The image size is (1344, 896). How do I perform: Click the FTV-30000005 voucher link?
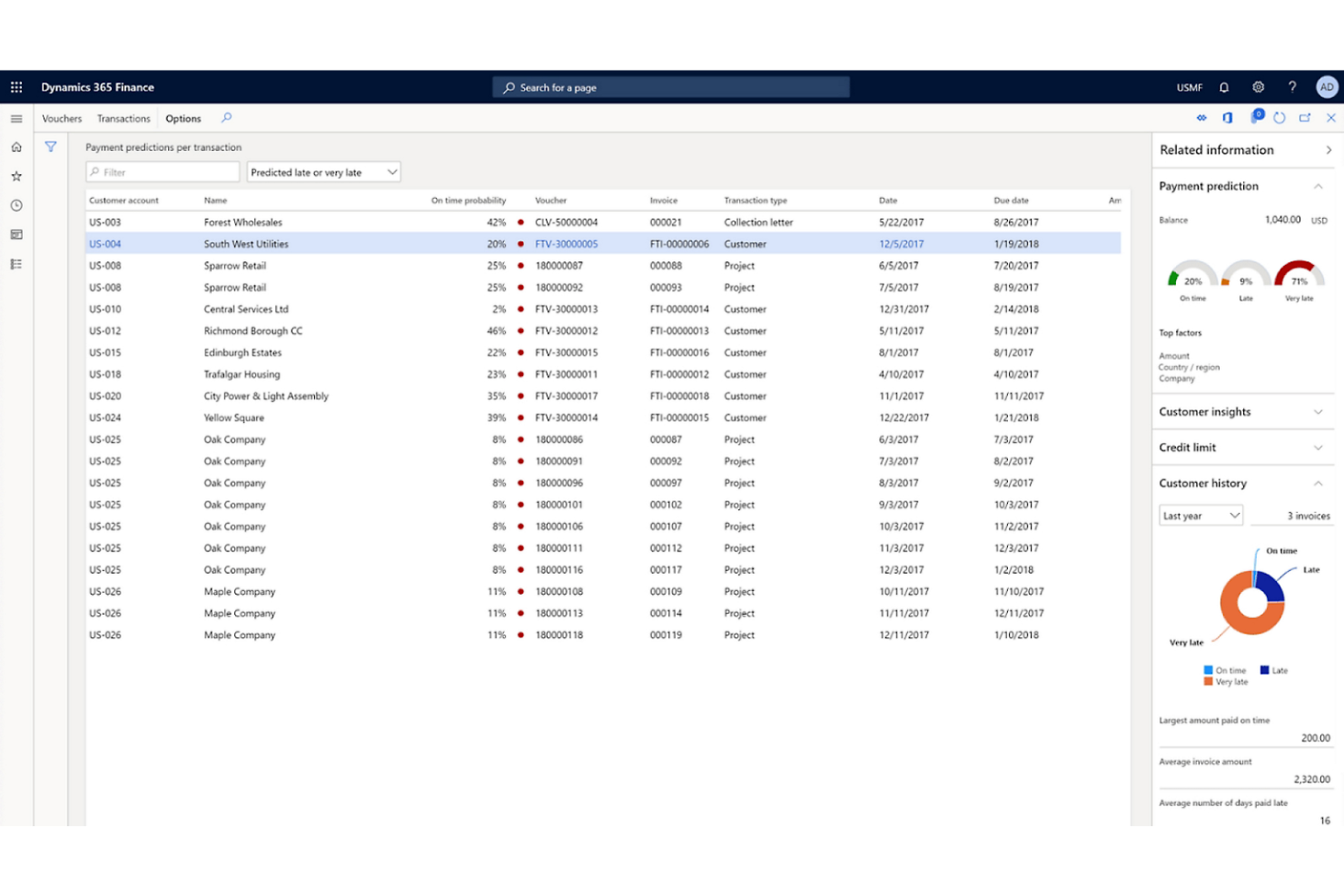click(567, 243)
